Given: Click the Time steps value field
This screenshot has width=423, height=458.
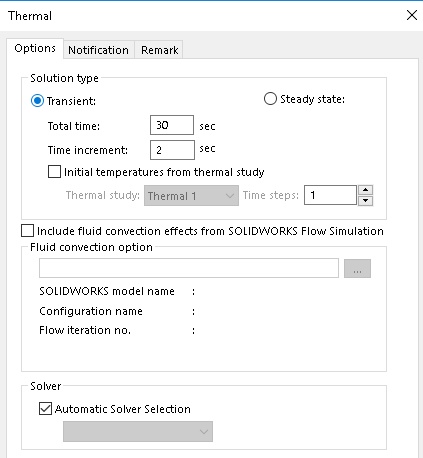Looking at the screenshot, I should (330, 195).
